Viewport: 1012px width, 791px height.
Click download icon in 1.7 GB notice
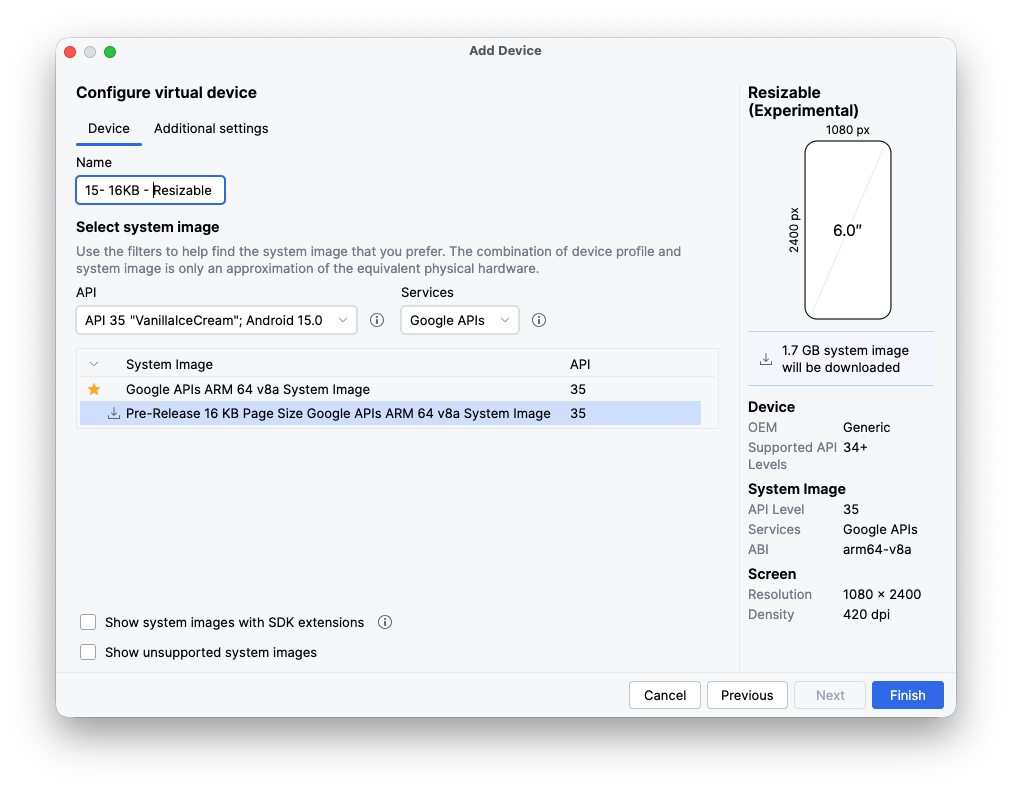coord(766,359)
